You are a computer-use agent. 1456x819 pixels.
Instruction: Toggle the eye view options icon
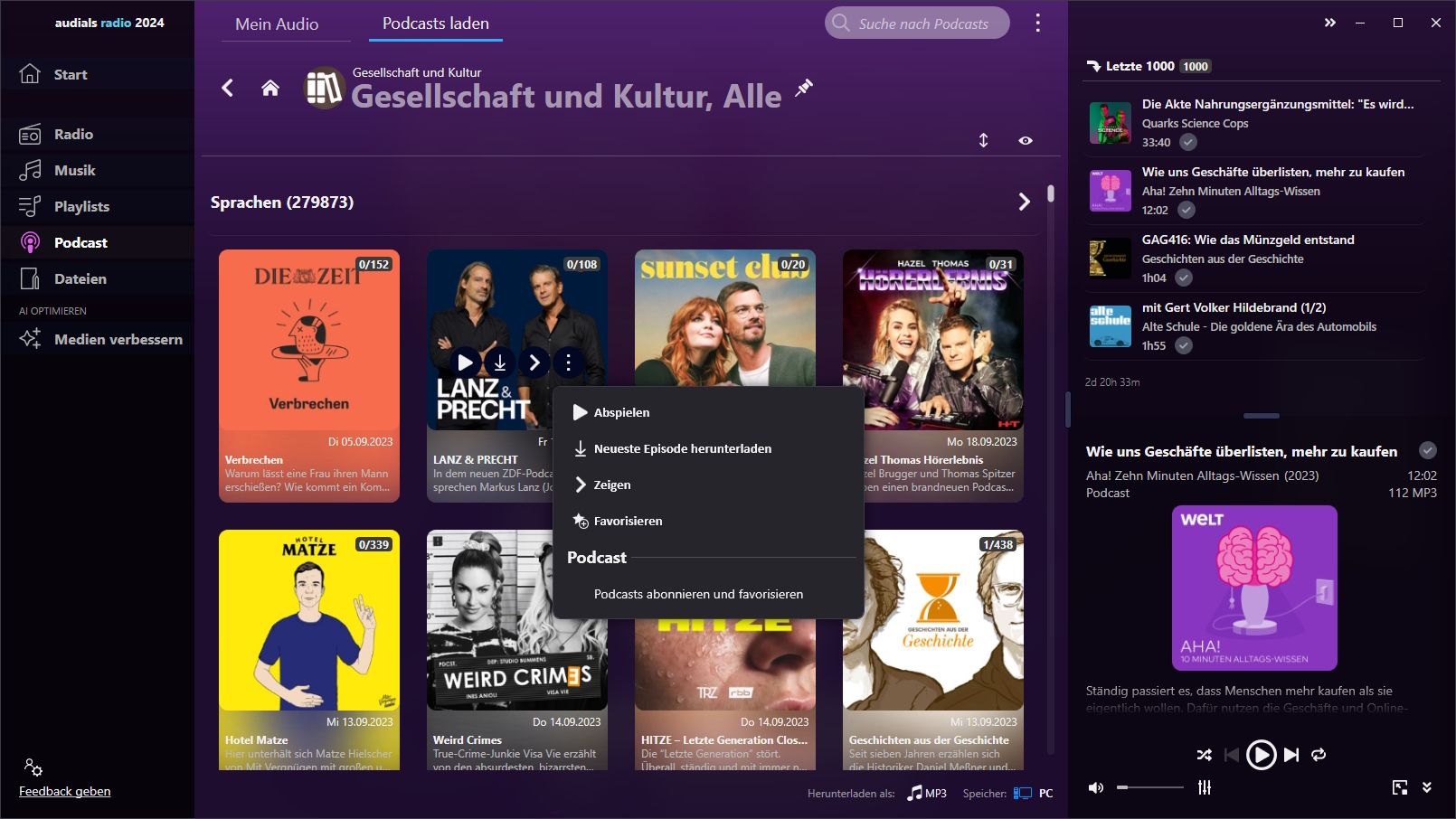1026,140
